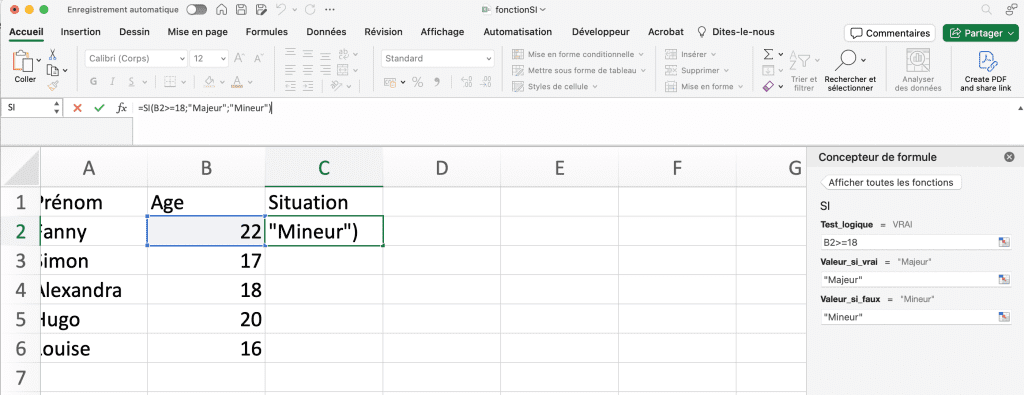The image size is (1024, 395).
Task: Select the Données tab
Action: click(x=326, y=32)
